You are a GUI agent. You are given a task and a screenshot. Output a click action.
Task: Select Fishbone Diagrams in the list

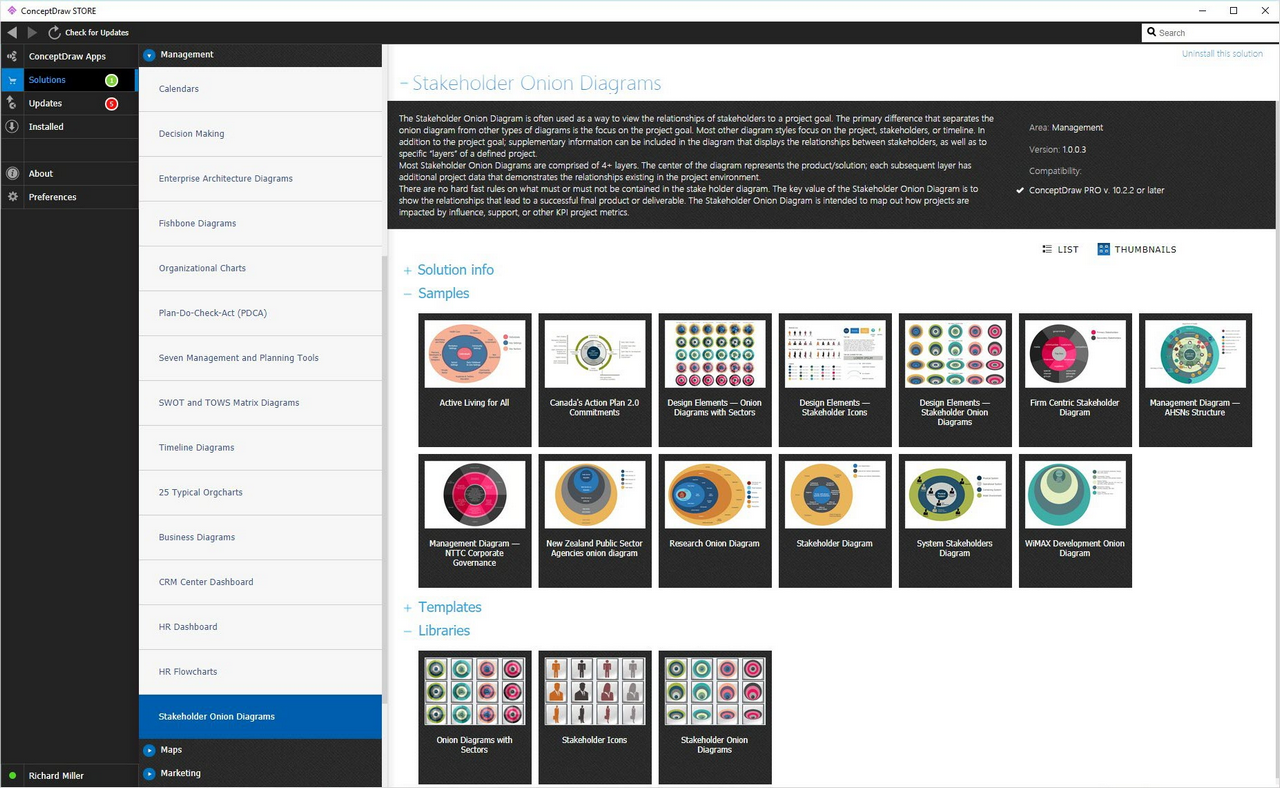pyautogui.click(x=260, y=224)
